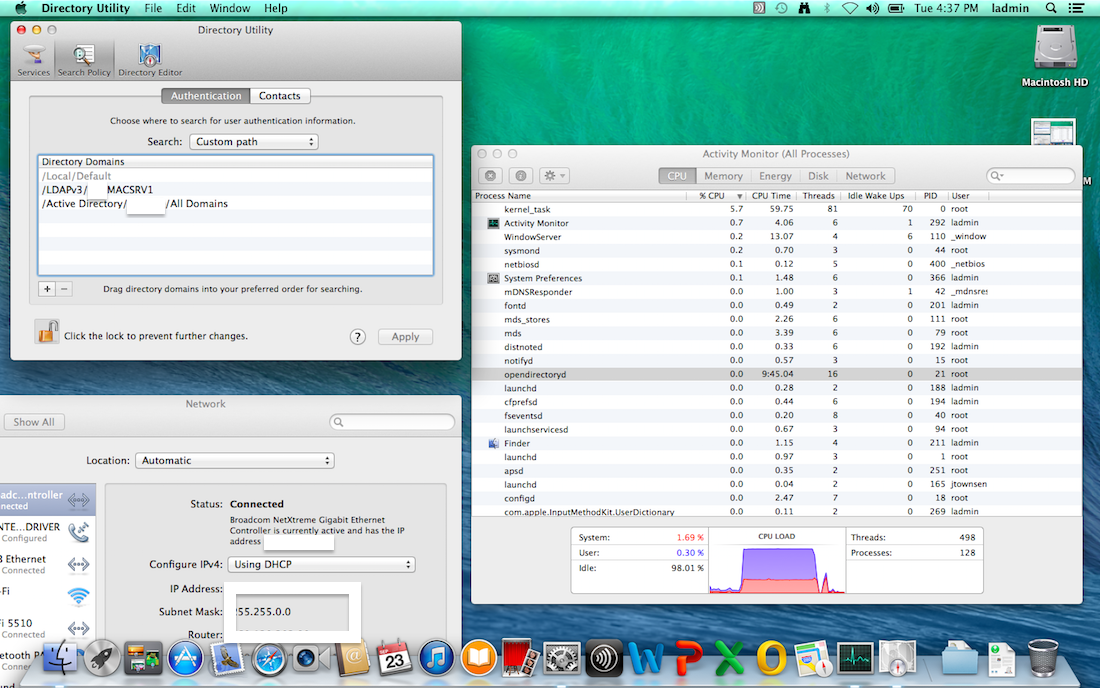Viewport: 1100px width, 688px height.
Task: Open Finder in the Dock
Action: click(61, 658)
